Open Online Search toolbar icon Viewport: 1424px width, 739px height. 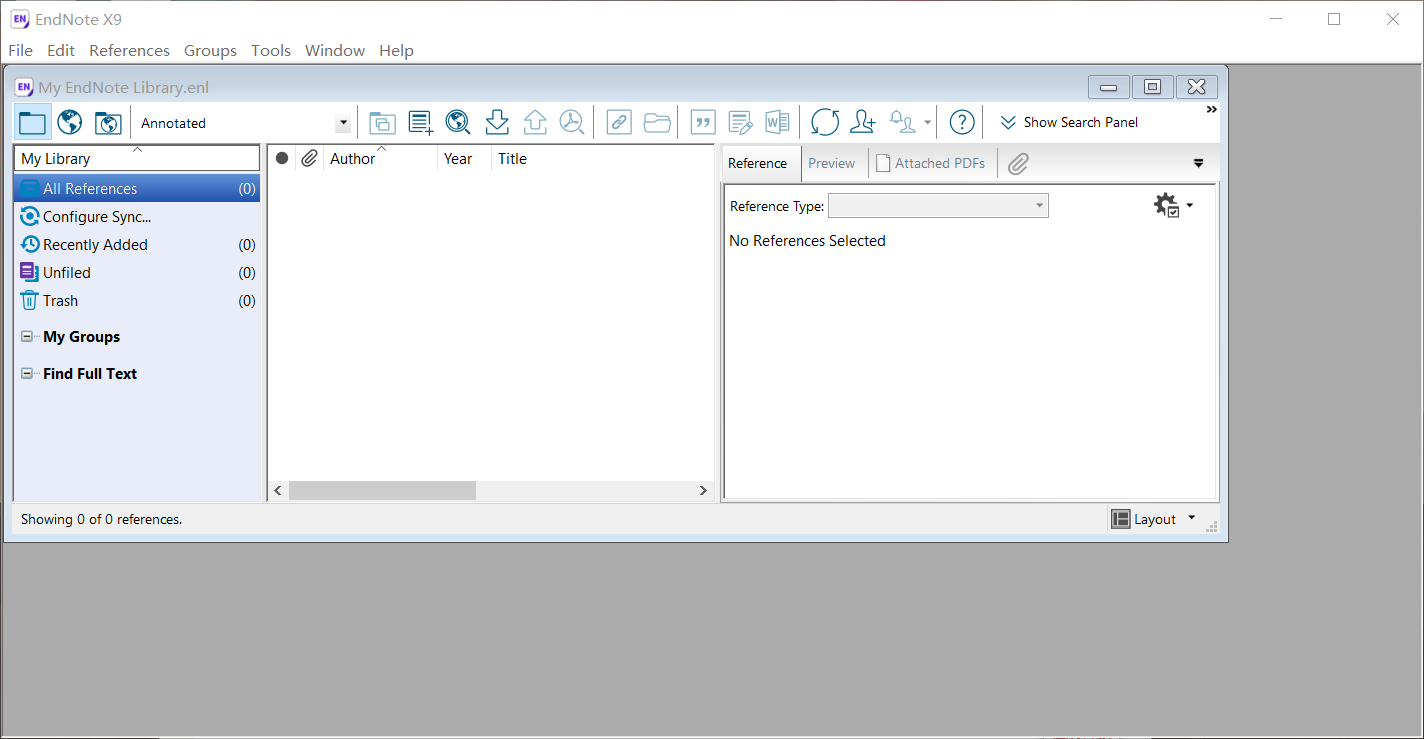coord(458,122)
